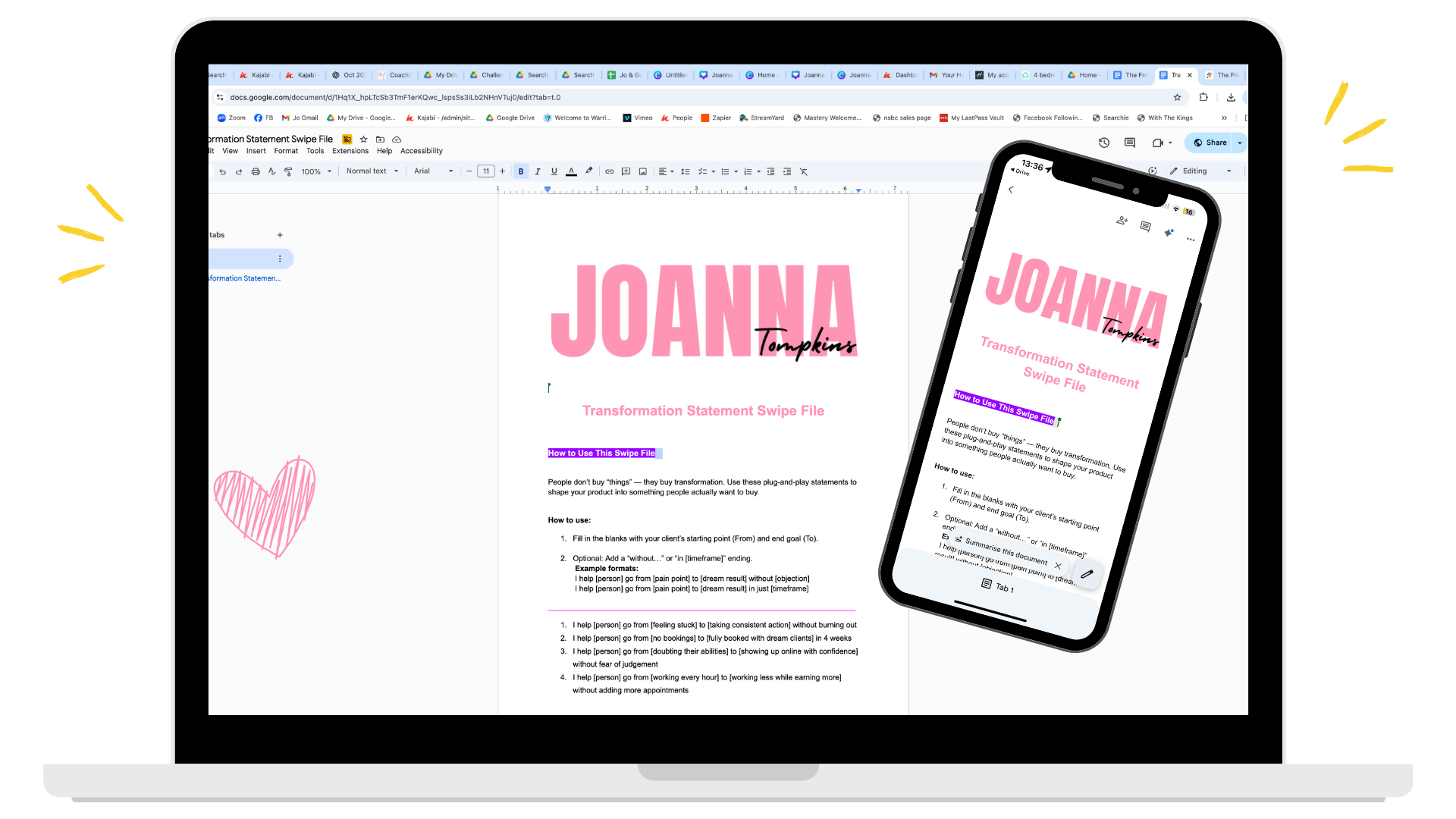Toggle bold formatting in toolbar

tap(521, 171)
